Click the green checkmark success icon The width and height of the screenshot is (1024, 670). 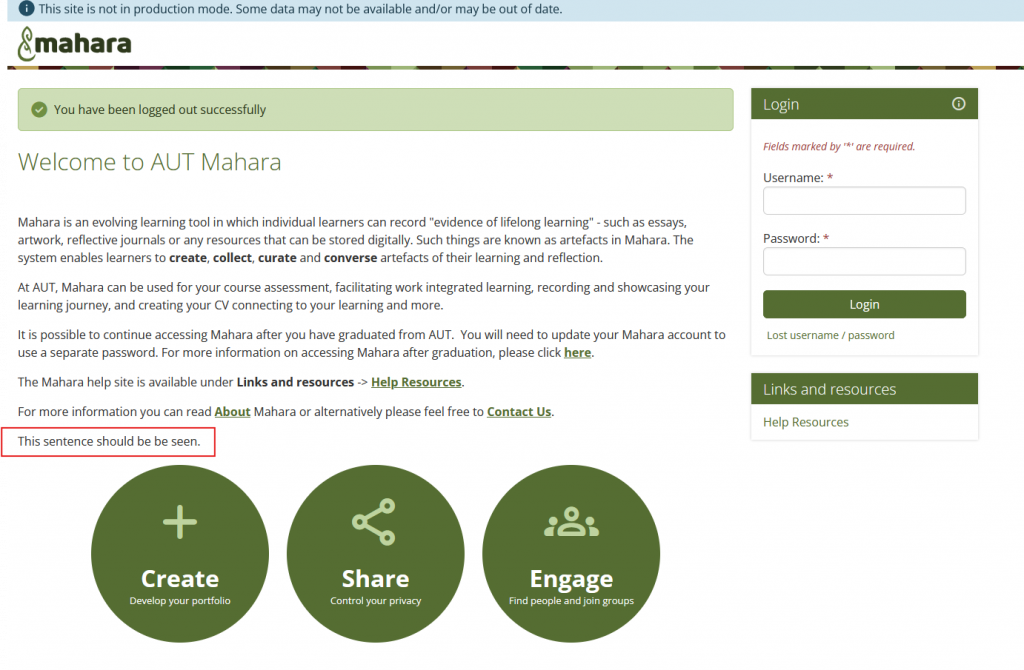[x=39, y=110]
